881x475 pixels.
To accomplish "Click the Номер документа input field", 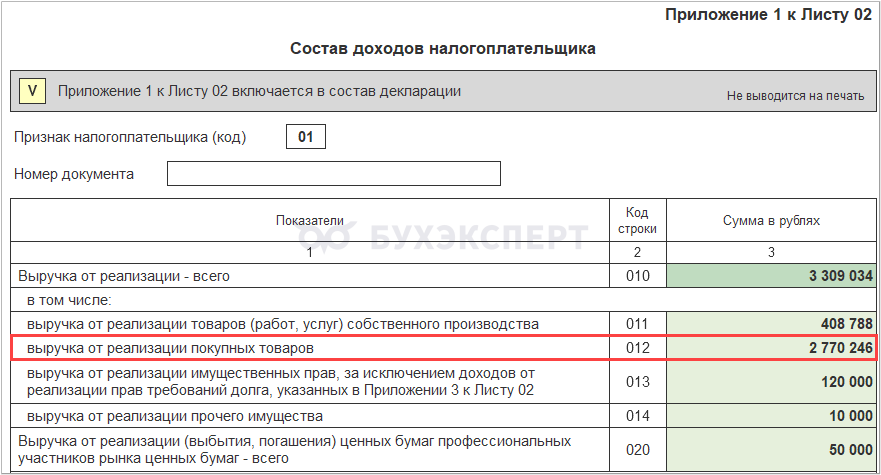I will coord(334,174).
